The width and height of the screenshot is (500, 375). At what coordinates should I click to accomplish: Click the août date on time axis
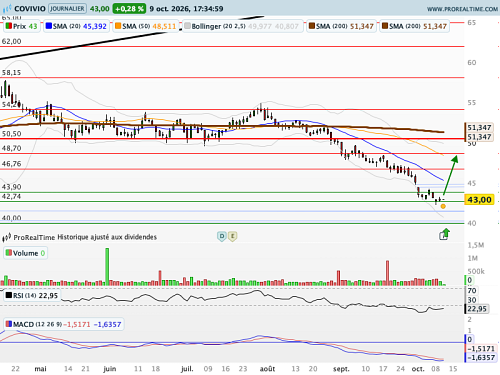[x=267, y=369]
